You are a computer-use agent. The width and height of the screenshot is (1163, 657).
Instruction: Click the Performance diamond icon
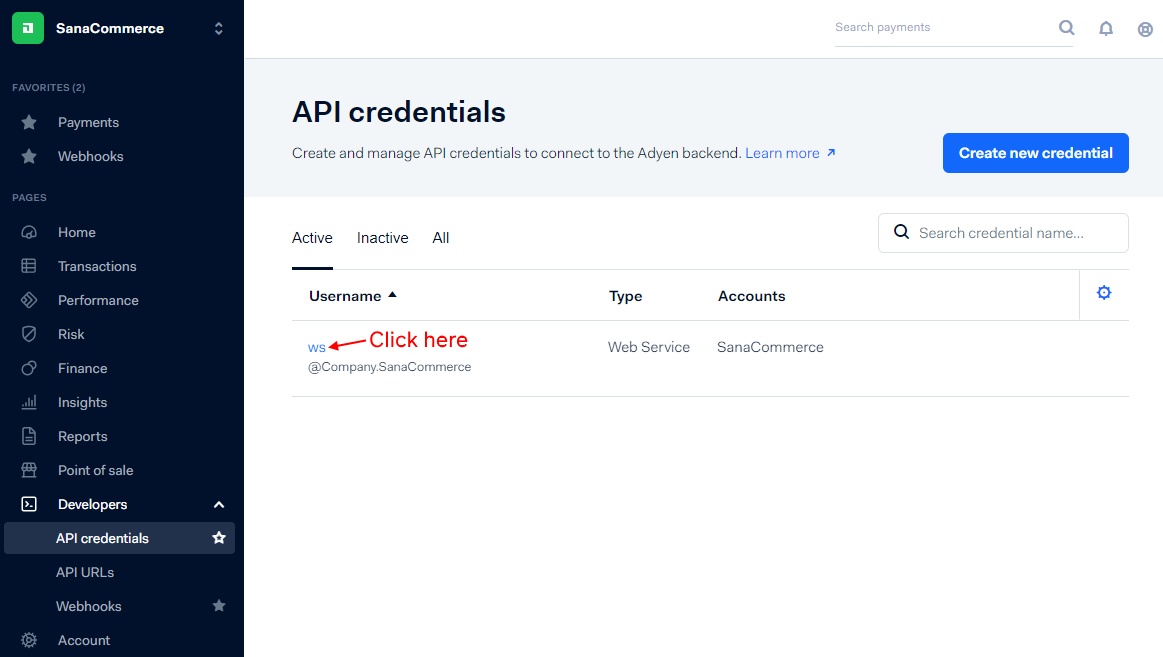click(29, 300)
